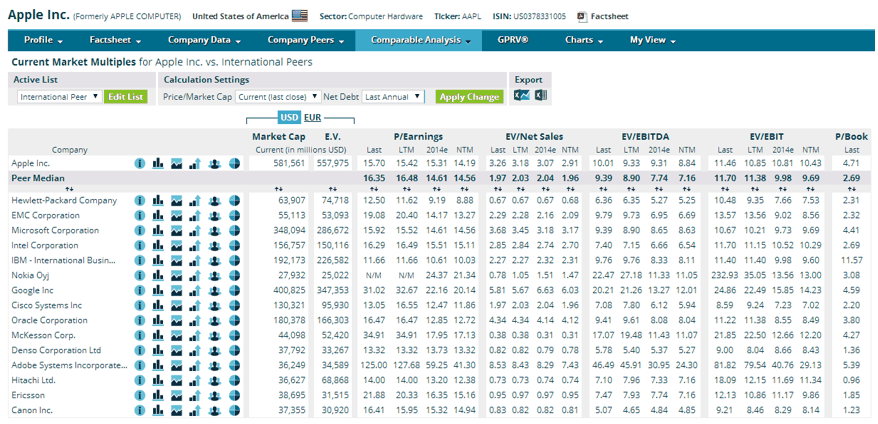Sort by EV/EBIT NTM column arrows
The height and width of the screenshot is (424, 878).
810,189
